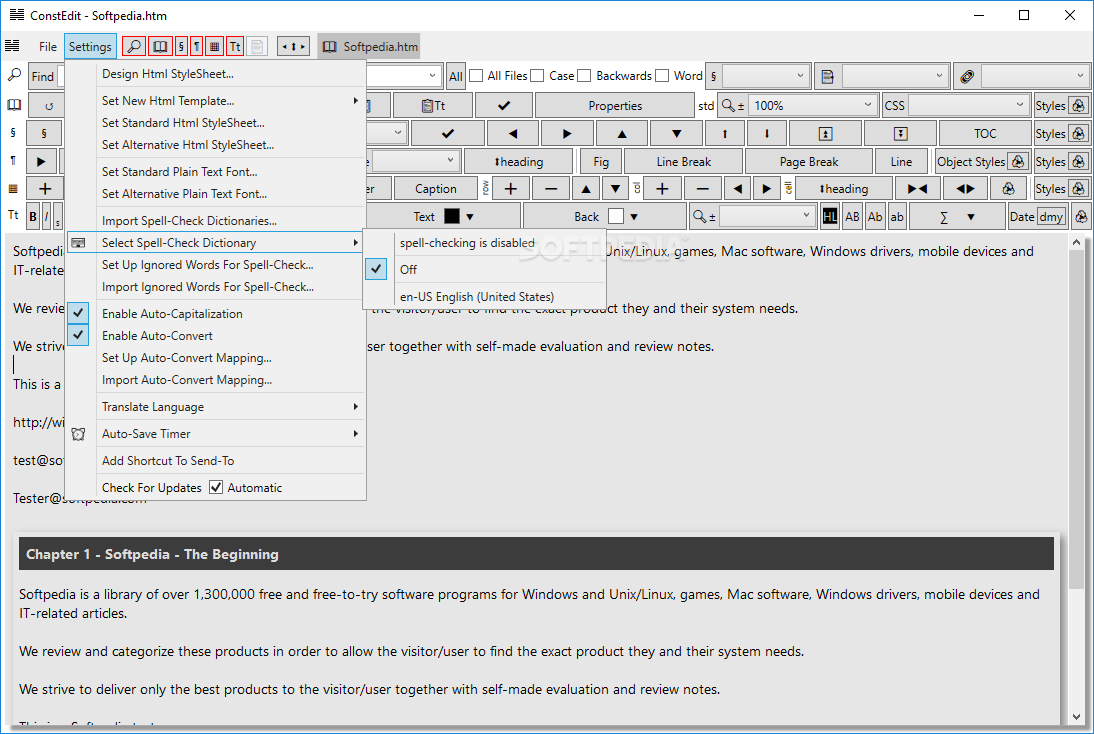Toggle the book document toolbar icon
The width and height of the screenshot is (1094, 734).
tap(160, 47)
